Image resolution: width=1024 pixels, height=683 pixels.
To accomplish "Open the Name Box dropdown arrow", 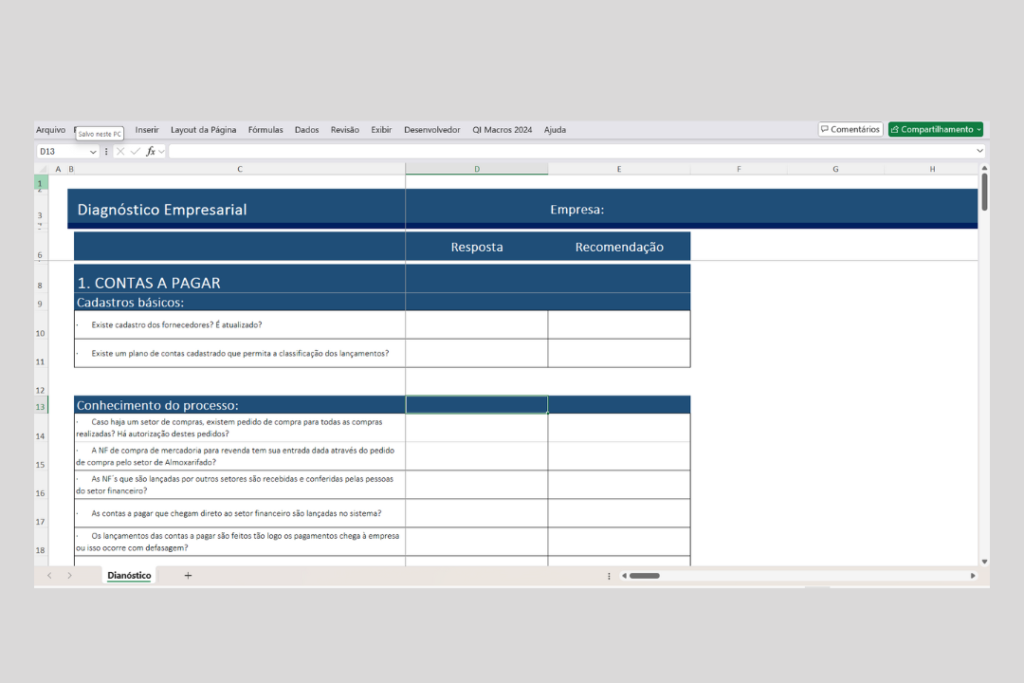I will [x=93, y=152].
